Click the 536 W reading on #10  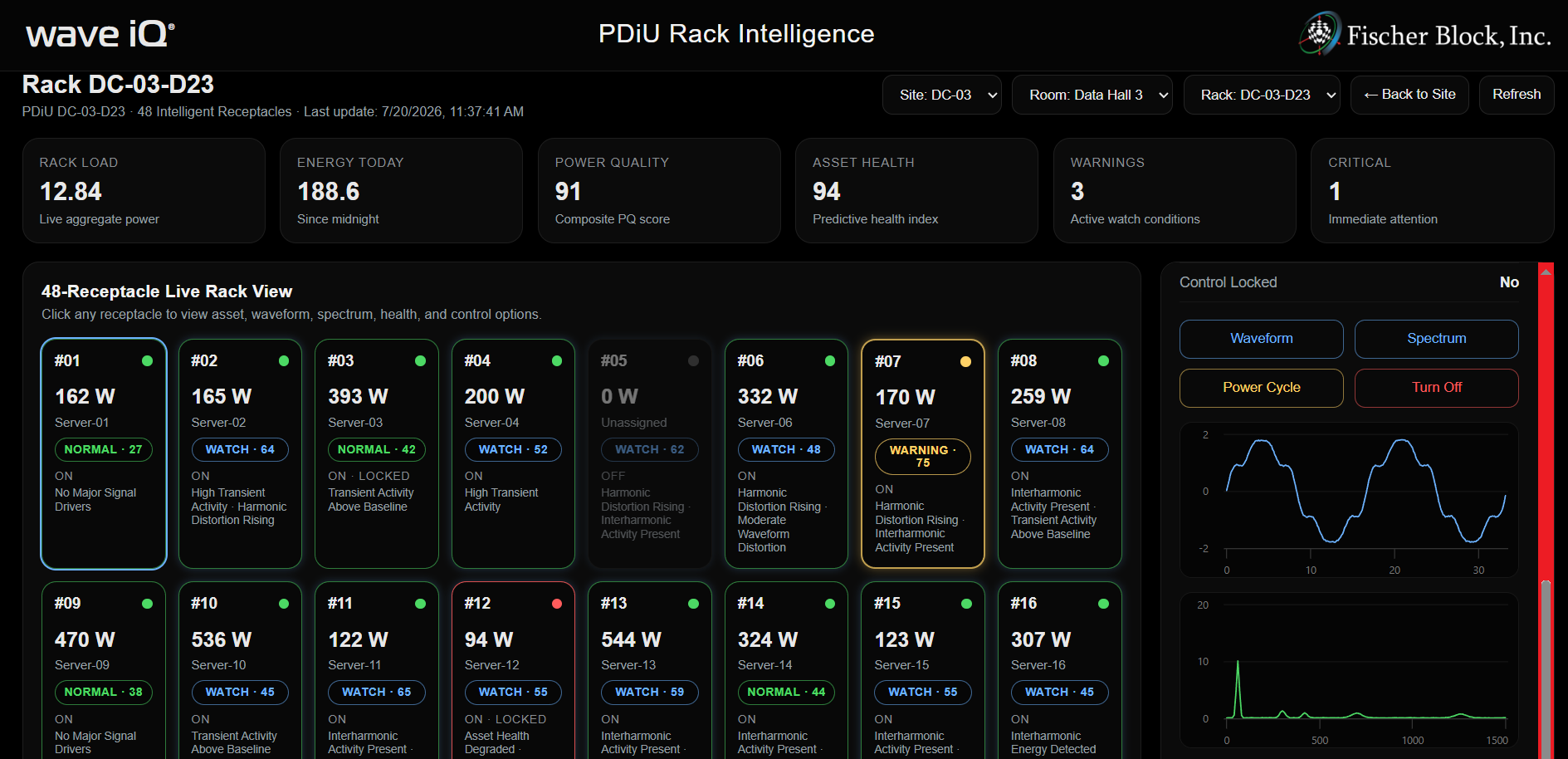click(x=222, y=639)
